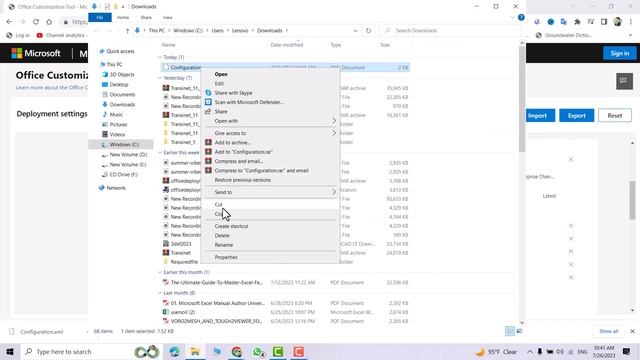Reload the browser page
The width and height of the screenshot is (640, 360).
click(36, 22)
